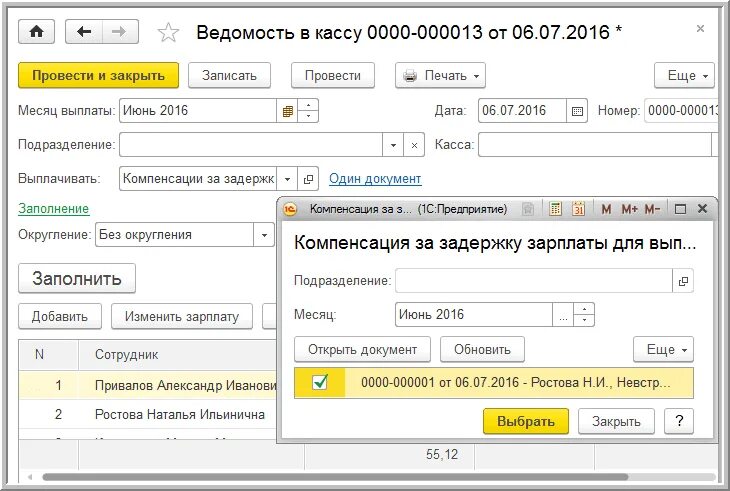The height and width of the screenshot is (491, 730).
Task: Close the Компенсация popup window
Action: 703,209
